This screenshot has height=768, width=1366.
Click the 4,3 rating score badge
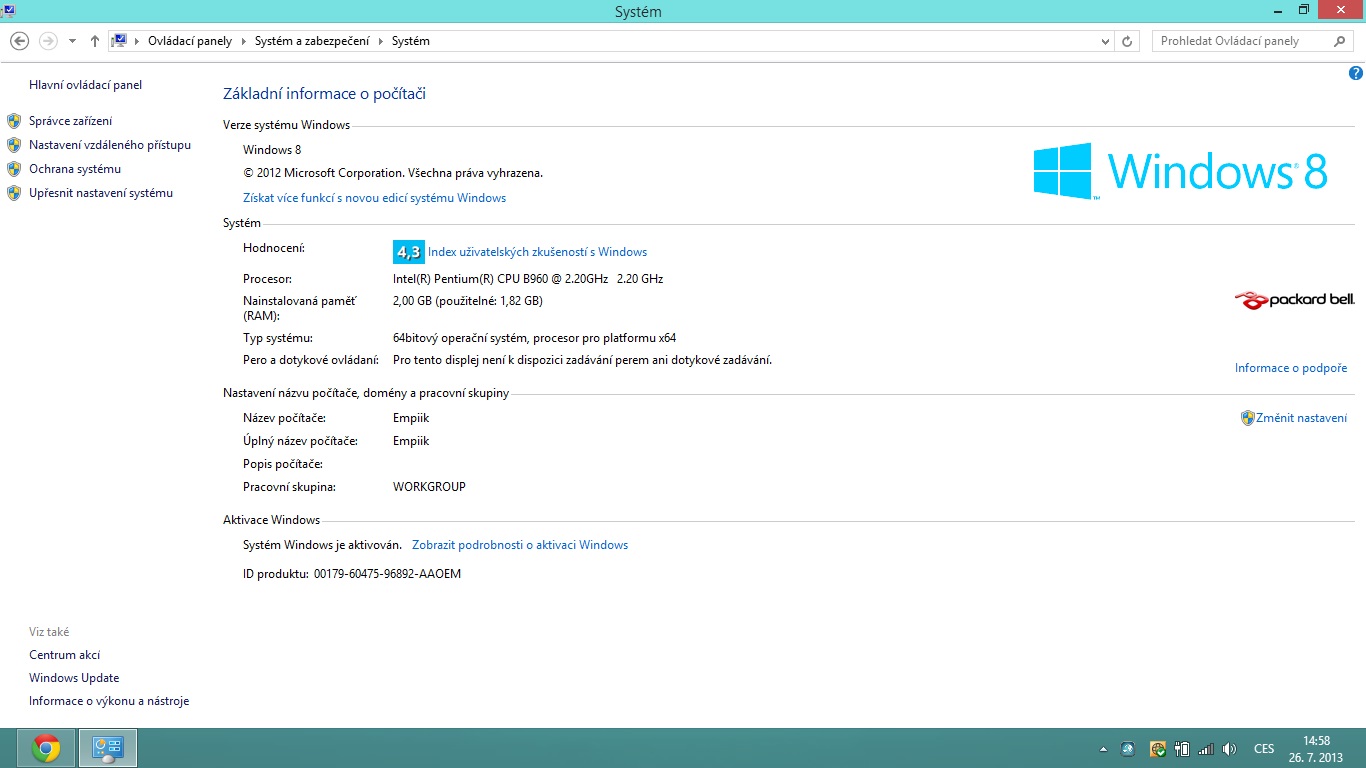coord(409,252)
